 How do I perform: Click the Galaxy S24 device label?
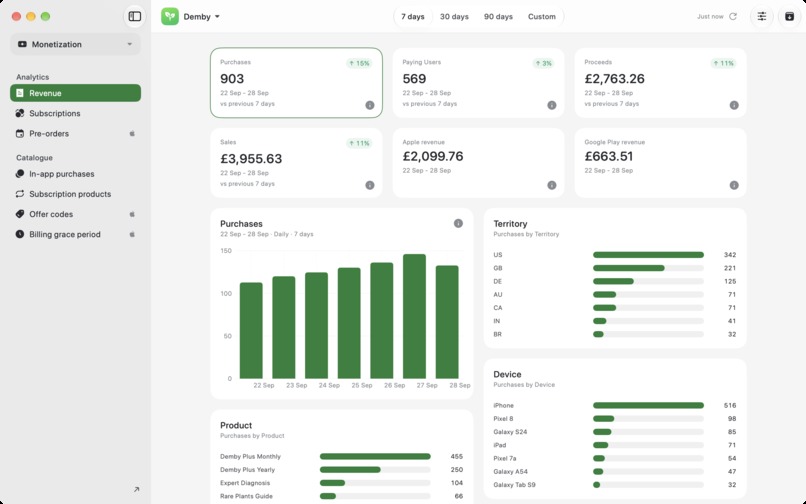(x=510, y=432)
